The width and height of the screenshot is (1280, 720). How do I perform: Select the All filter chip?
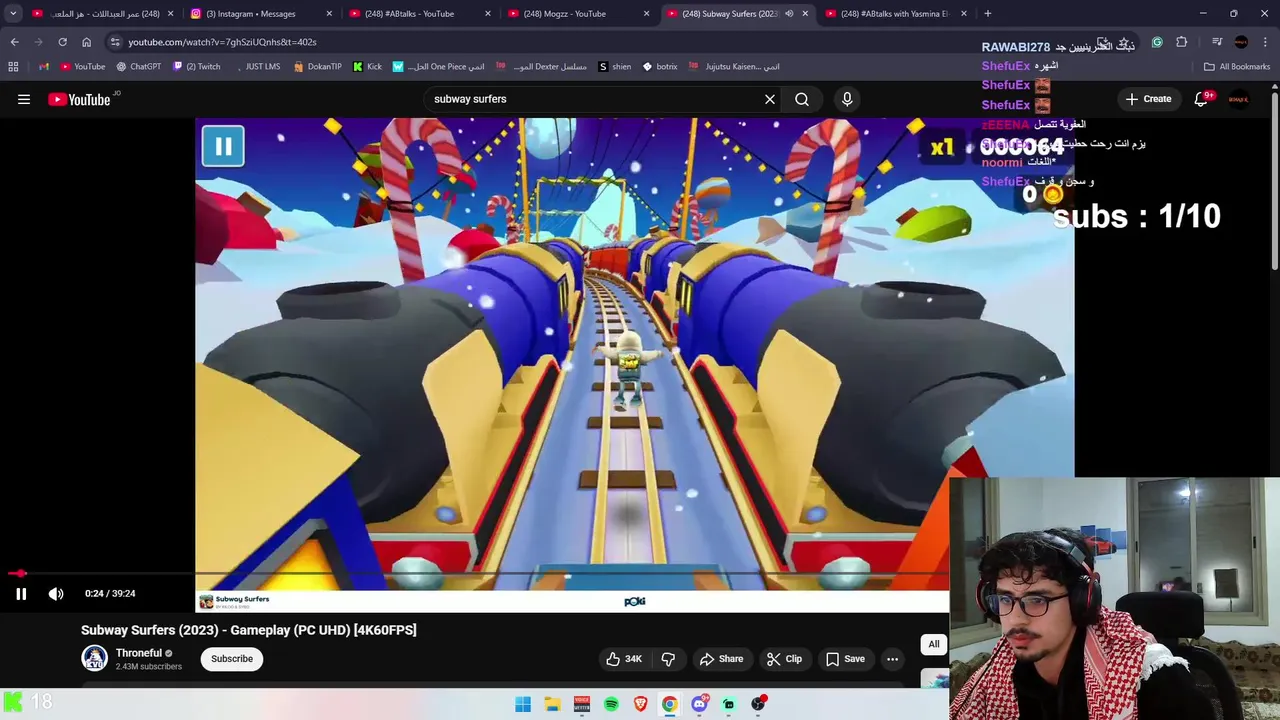(934, 644)
